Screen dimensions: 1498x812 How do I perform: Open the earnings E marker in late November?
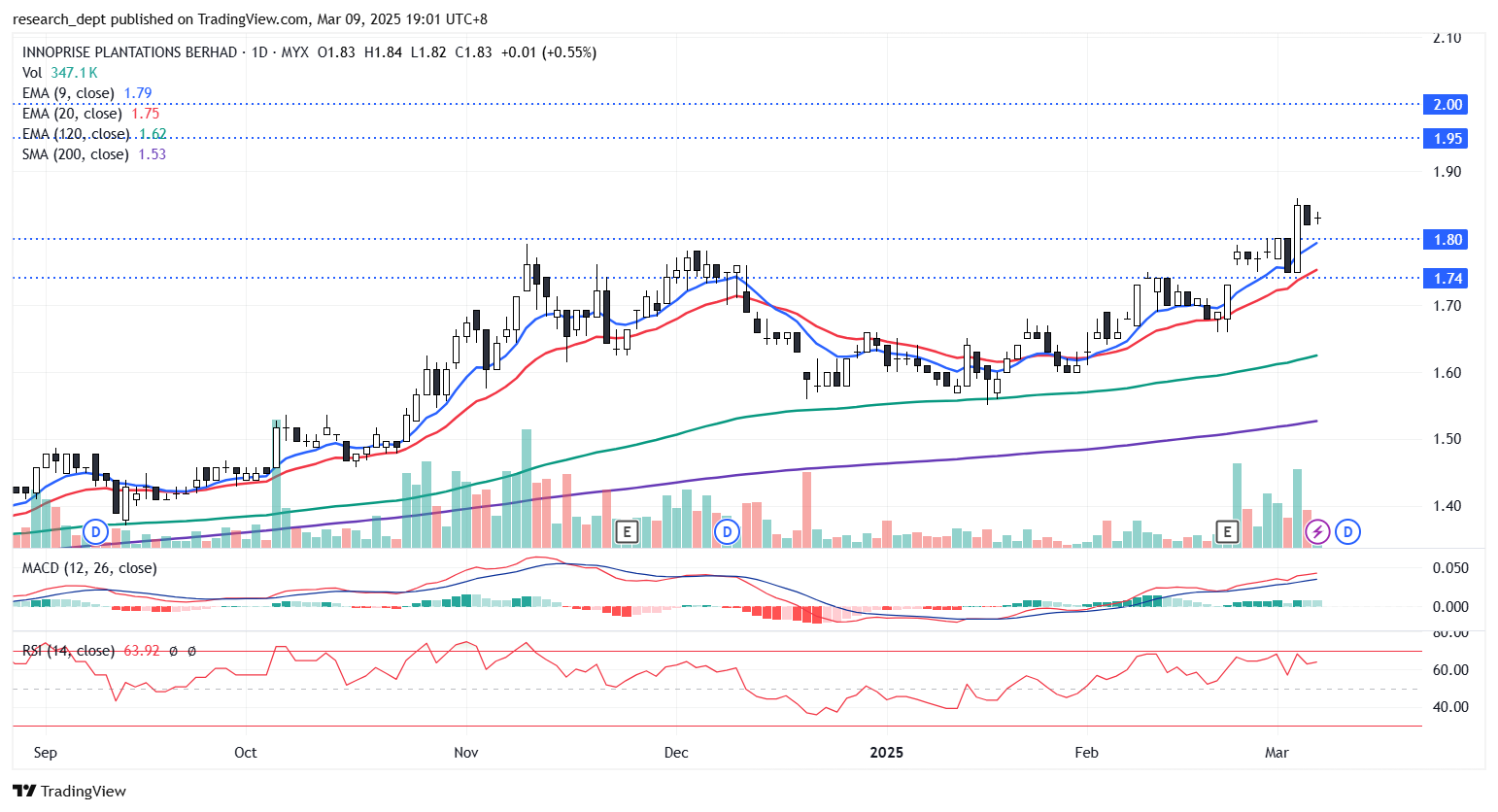click(627, 531)
